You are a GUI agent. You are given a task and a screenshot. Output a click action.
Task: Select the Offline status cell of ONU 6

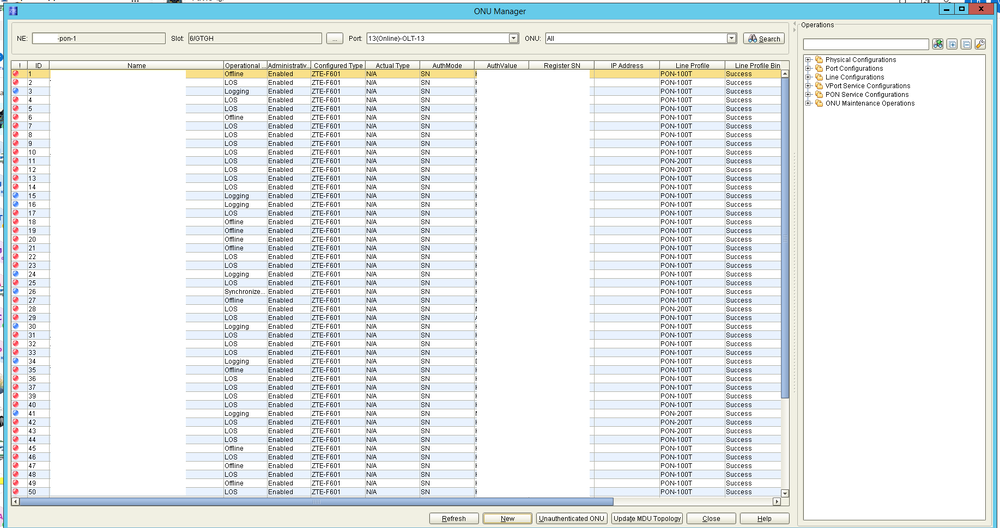[x=245, y=117]
